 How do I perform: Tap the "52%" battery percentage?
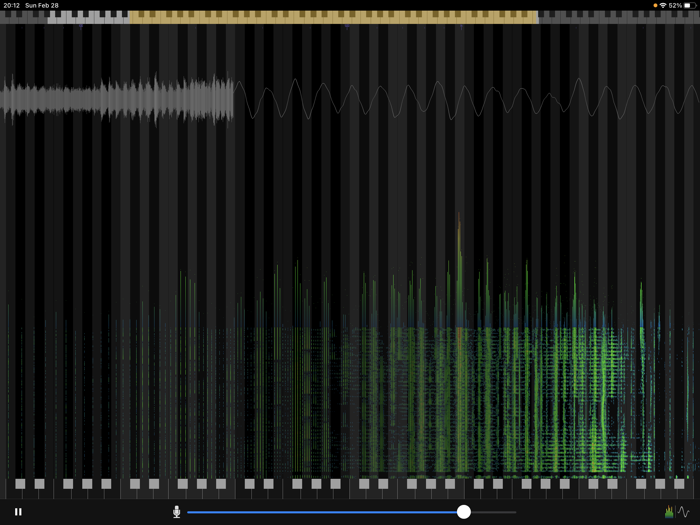[675, 5]
